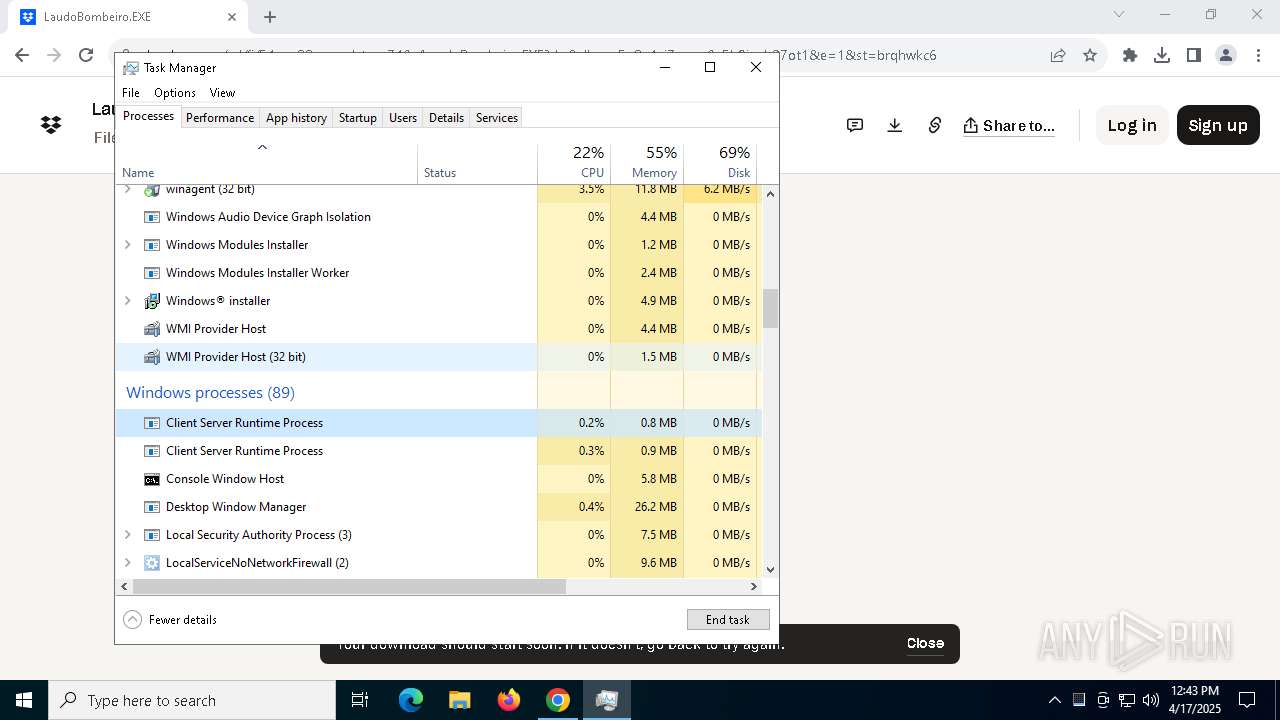Click the sort arrow above Name column
Image resolution: width=1280 pixels, height=720 pixels.
coord(262,148)
